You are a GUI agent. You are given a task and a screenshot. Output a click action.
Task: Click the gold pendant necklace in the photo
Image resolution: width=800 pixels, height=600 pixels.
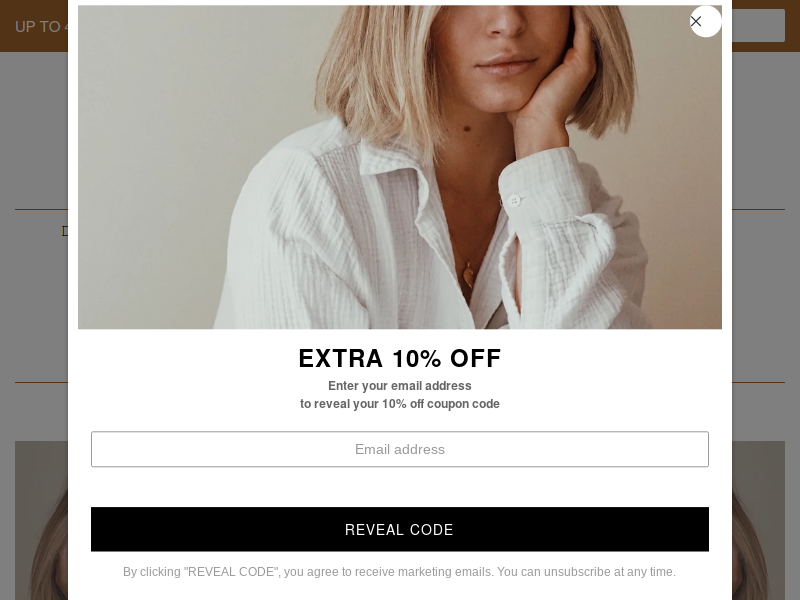click(x=468, y=276)
